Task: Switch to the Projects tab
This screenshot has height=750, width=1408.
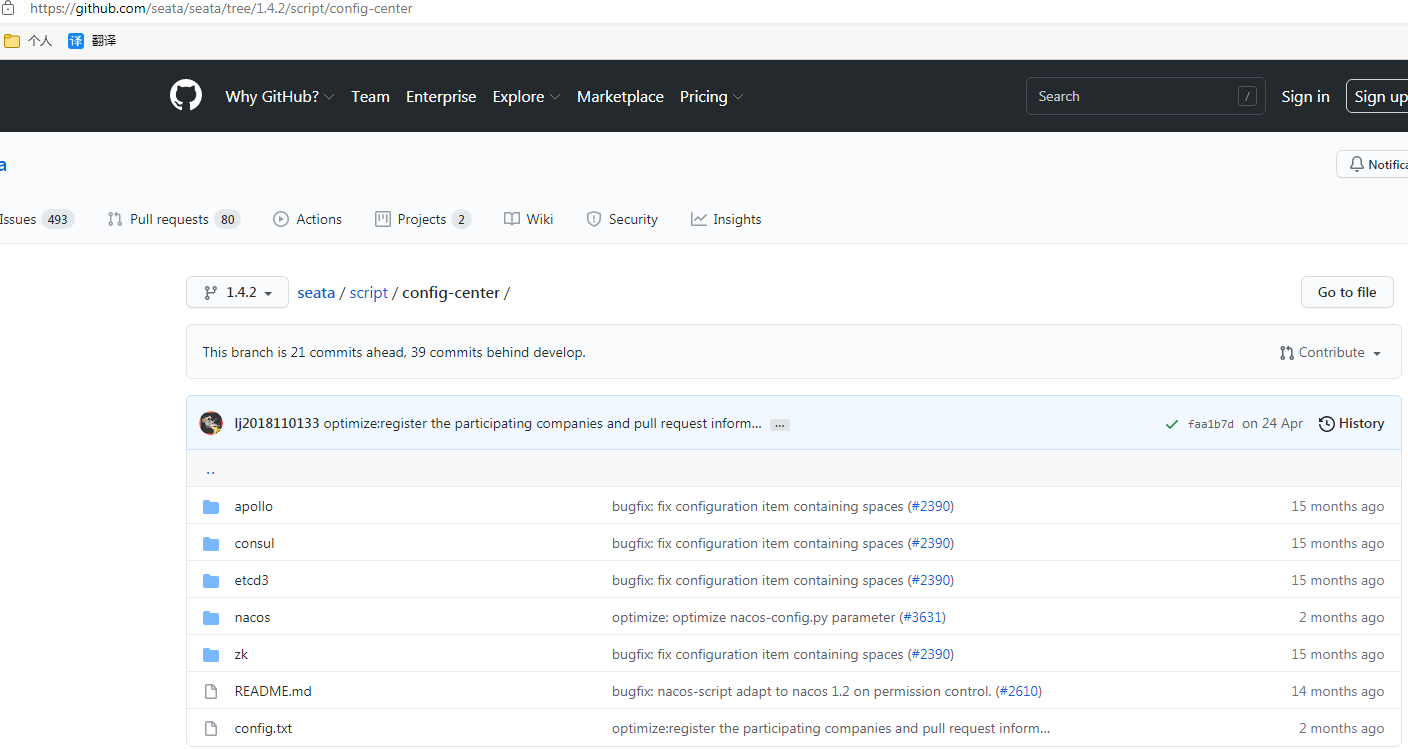Action: 423,219
